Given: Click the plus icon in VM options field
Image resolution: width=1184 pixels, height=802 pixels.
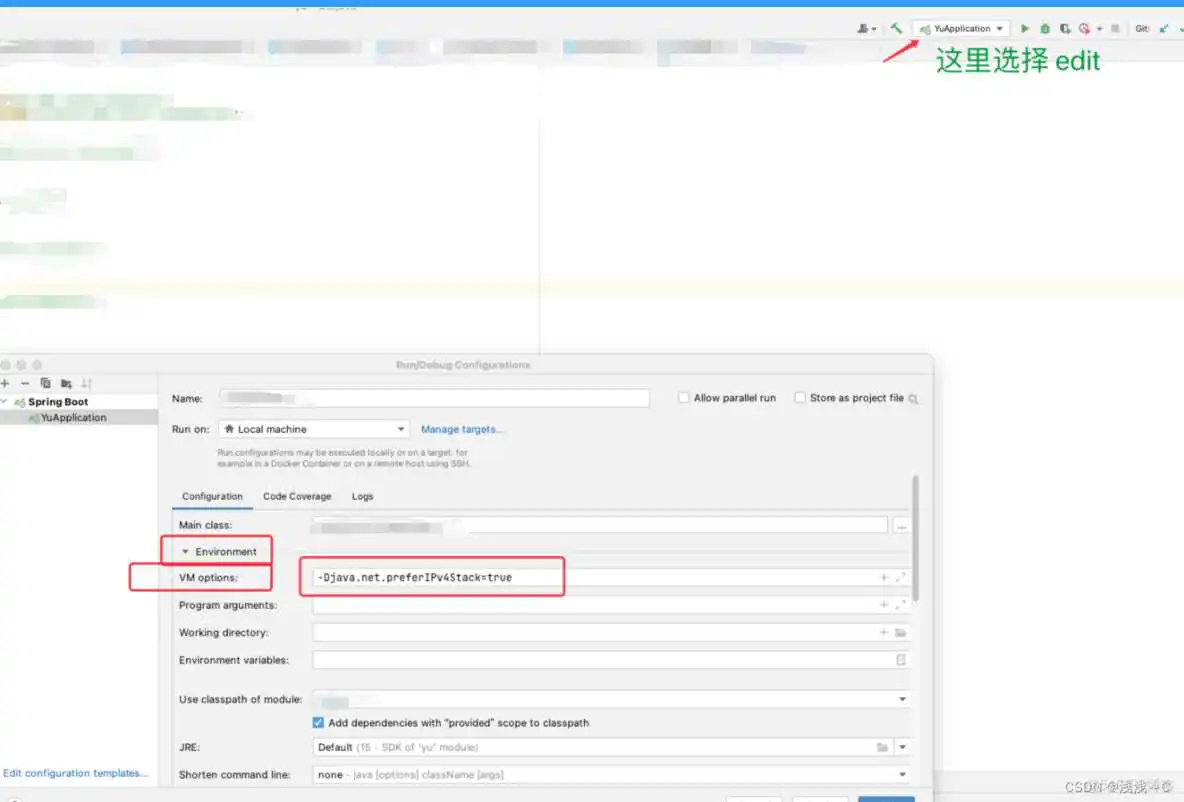Looking at the screenshot, I should pyautogui.click(x=883, y=578).
